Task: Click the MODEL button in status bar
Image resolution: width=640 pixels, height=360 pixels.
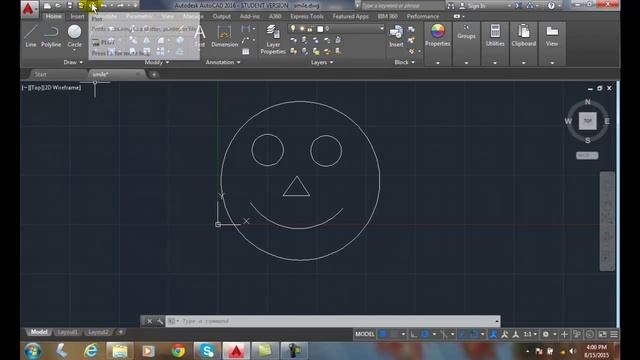Action: (x=364, y=334)
